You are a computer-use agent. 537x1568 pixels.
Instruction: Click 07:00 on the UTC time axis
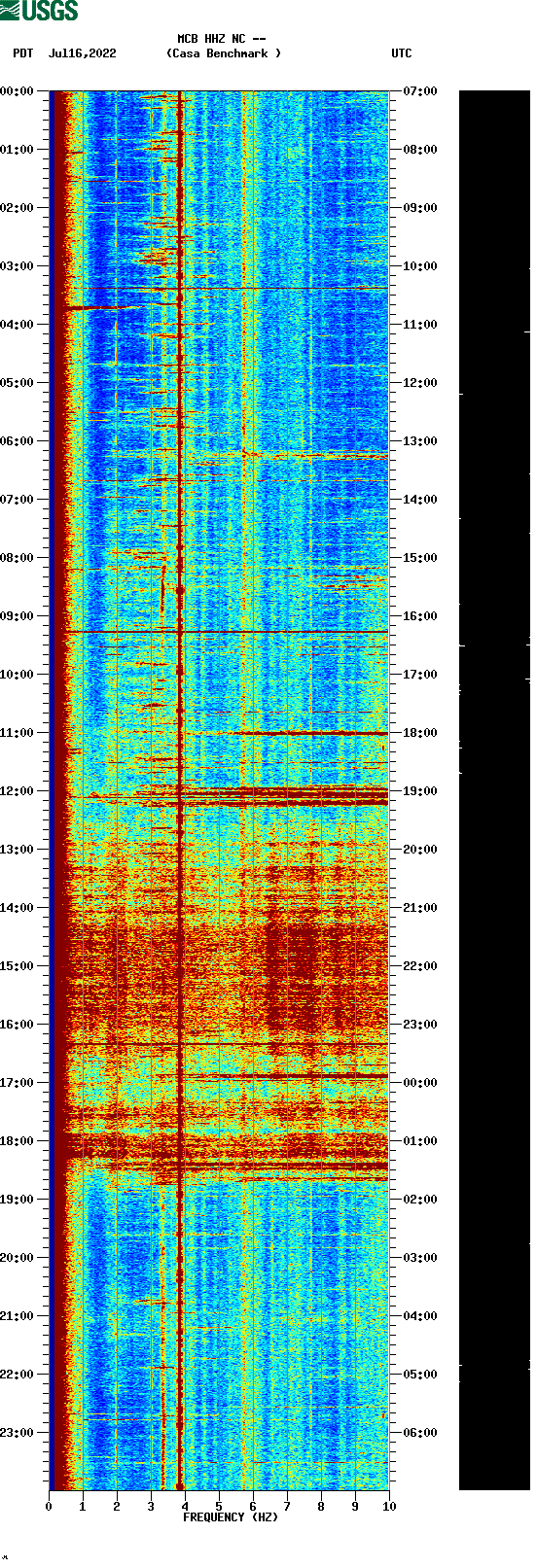click(420, 91)
